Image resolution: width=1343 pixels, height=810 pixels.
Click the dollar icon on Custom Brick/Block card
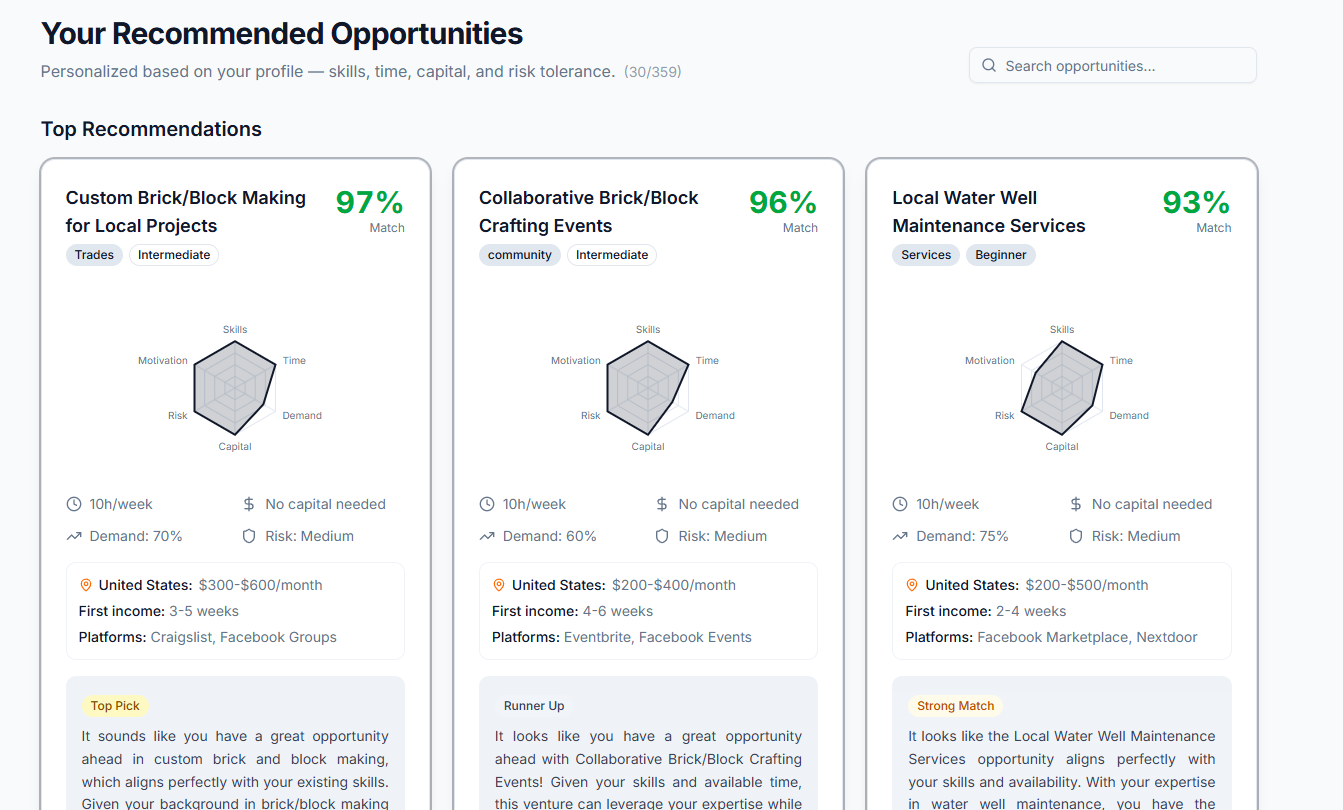click(x=248, y=504)
